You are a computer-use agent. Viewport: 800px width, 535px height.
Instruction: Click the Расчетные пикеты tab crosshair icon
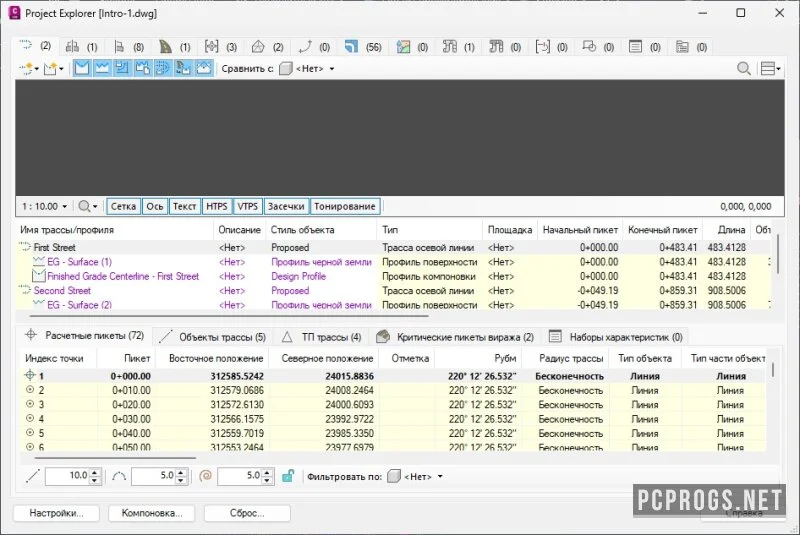coord(31,335)
